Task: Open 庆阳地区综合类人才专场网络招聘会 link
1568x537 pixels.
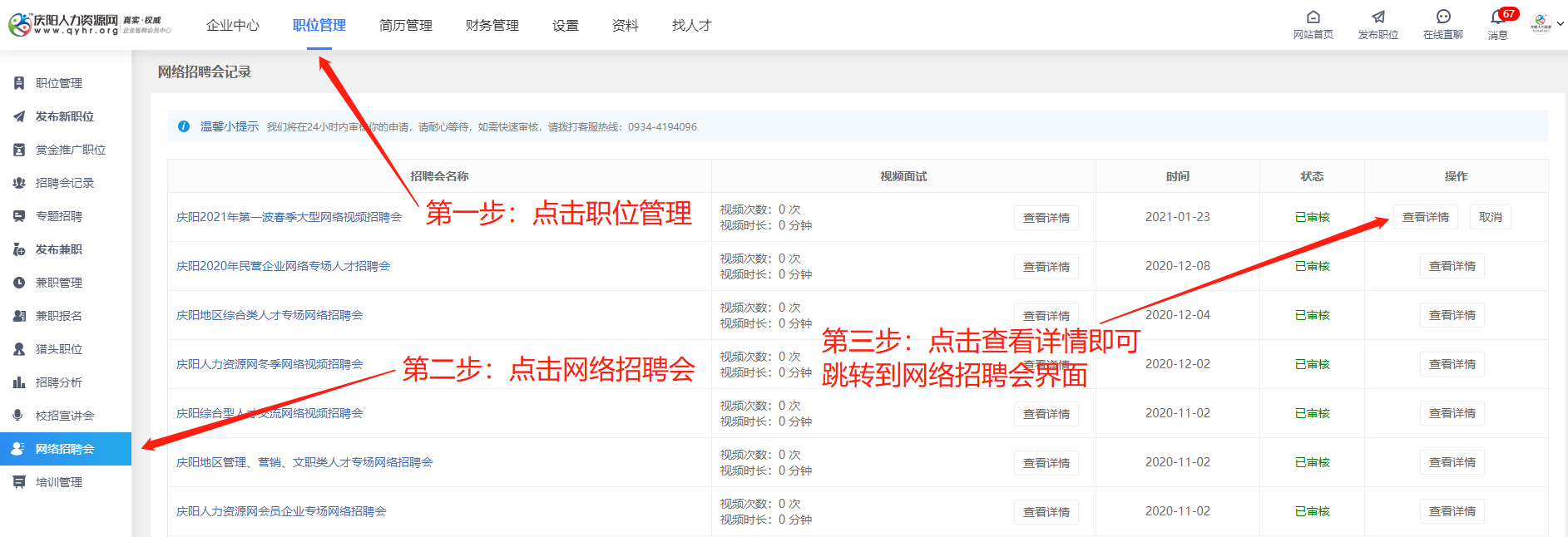Action: coord(270,315)
